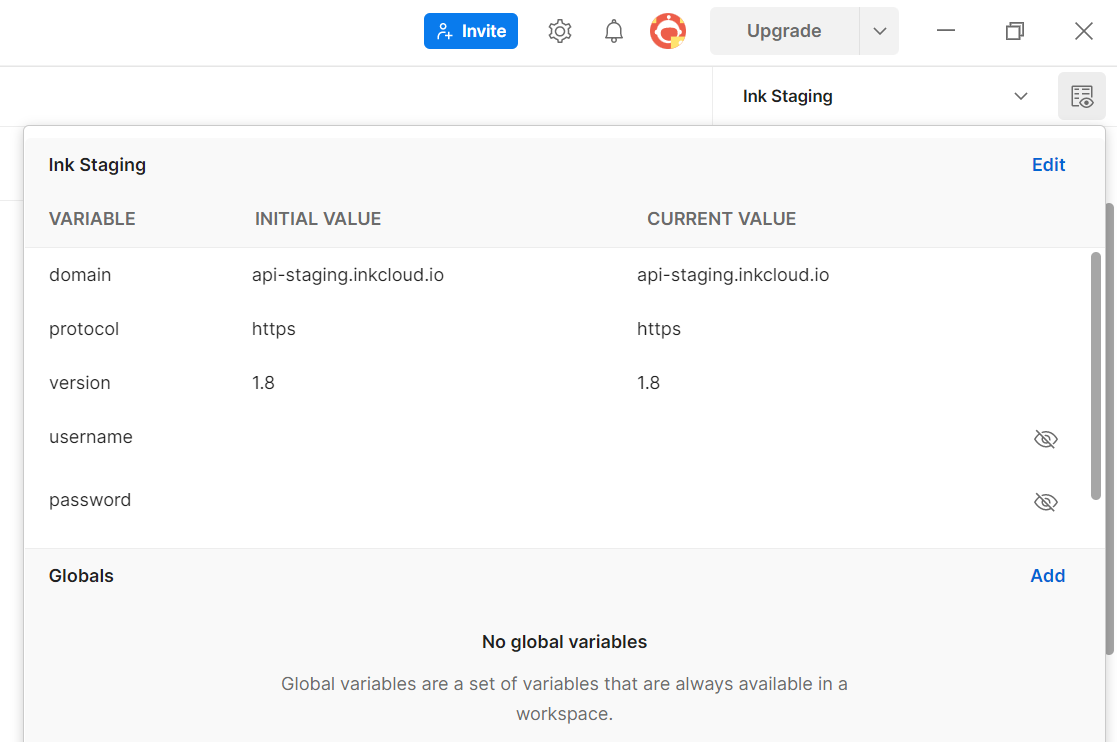Image resolution: width=1117 pixels, height=742 pixels.
Task: Restore down the application window
Action: tap(1014, 31)
